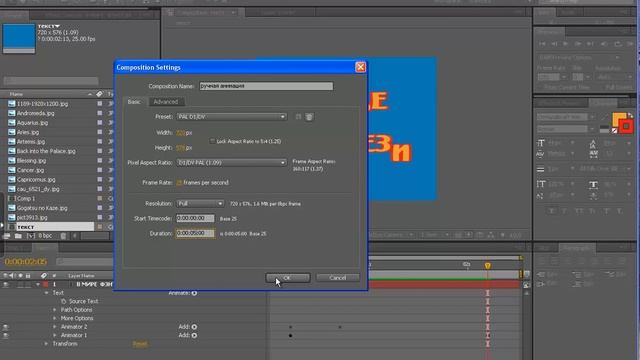Viewport: 640px width, 360px height.
Task: Click the Layer Name column header
Action: point(81,276)
